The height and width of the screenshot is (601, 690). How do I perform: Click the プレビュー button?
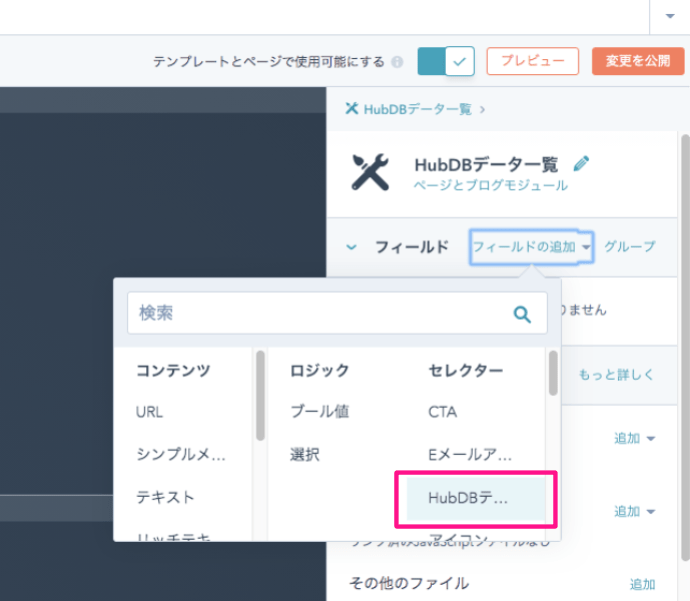(532, 61)
